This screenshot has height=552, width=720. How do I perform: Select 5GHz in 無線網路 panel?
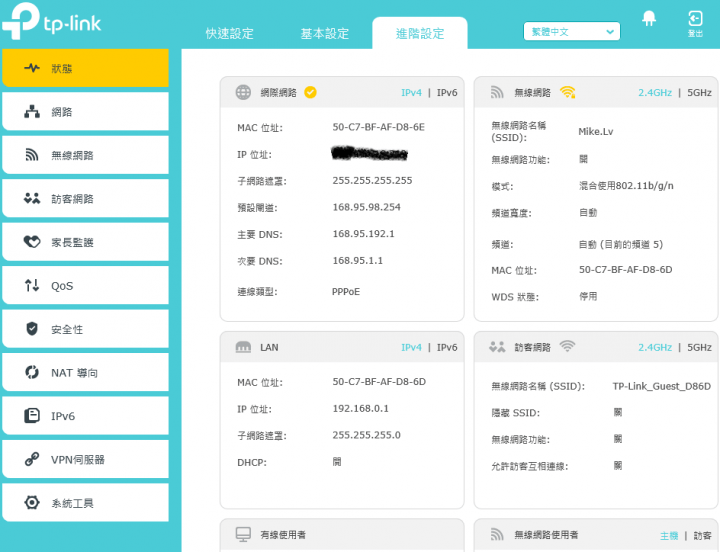coord(699,93)
